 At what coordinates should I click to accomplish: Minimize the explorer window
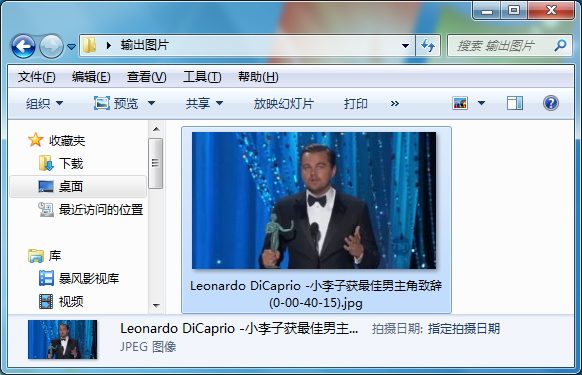487,11
